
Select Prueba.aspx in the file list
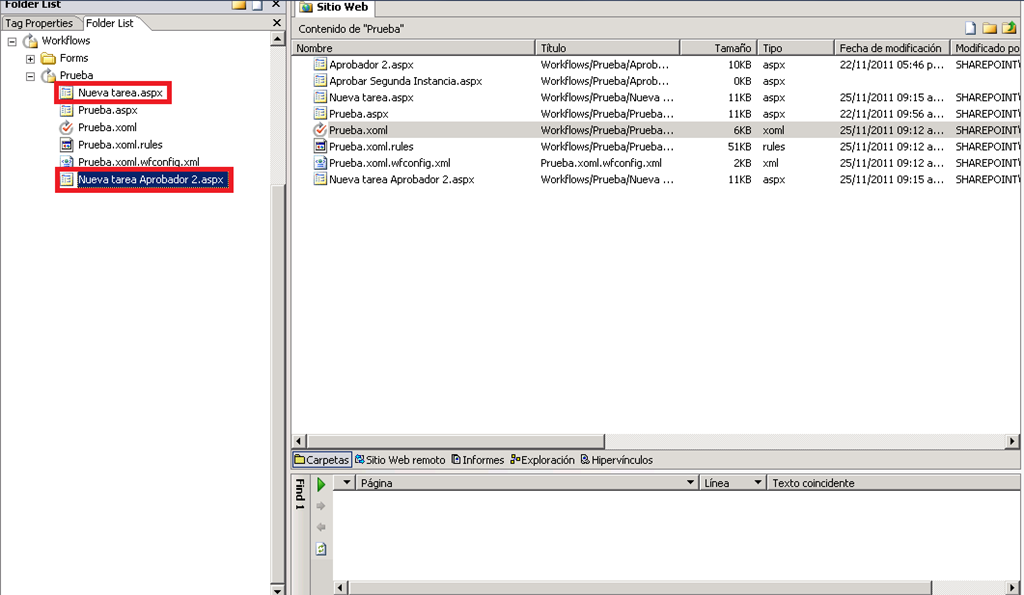pyautogui.click(x=359, y=114)
